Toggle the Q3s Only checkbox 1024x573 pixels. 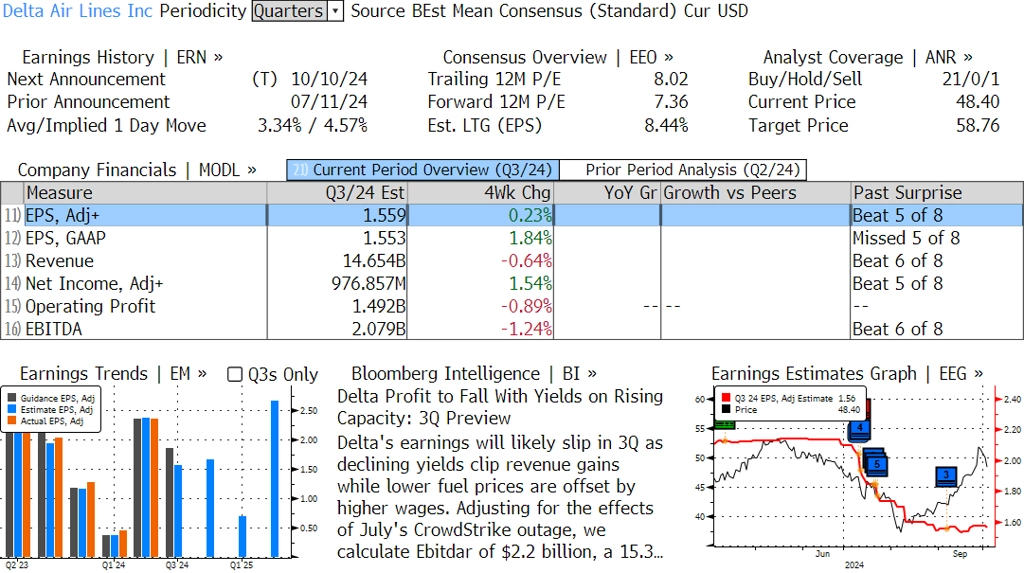(234, 374)
